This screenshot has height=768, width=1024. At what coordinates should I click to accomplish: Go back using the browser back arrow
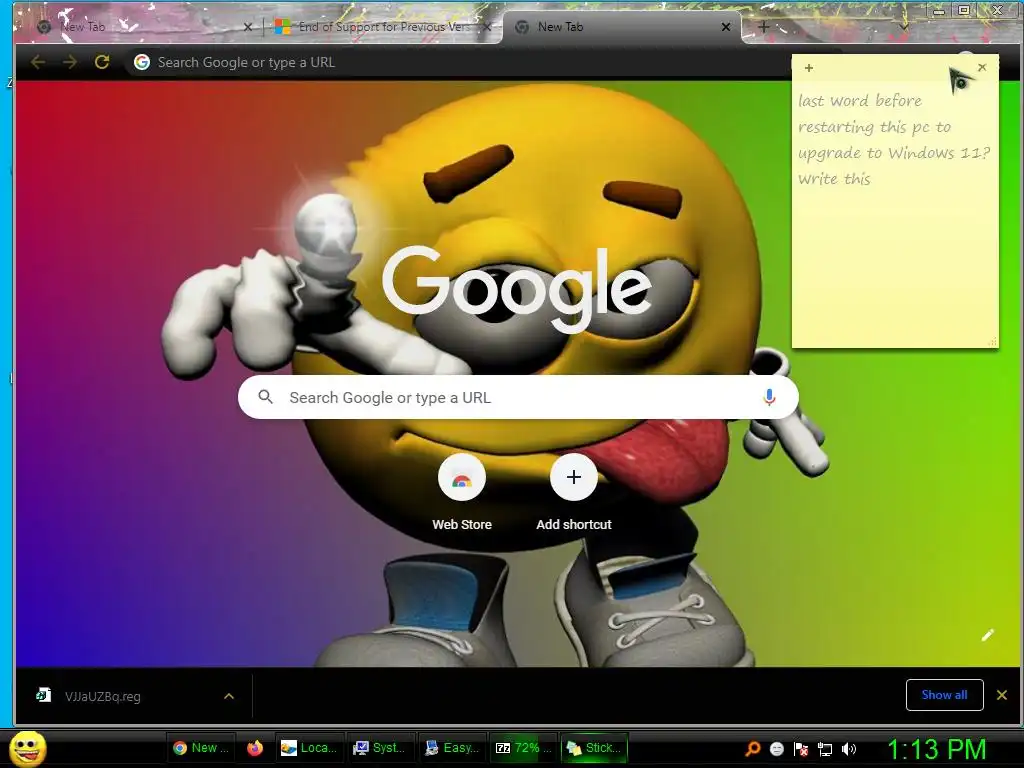pos(38,62)
